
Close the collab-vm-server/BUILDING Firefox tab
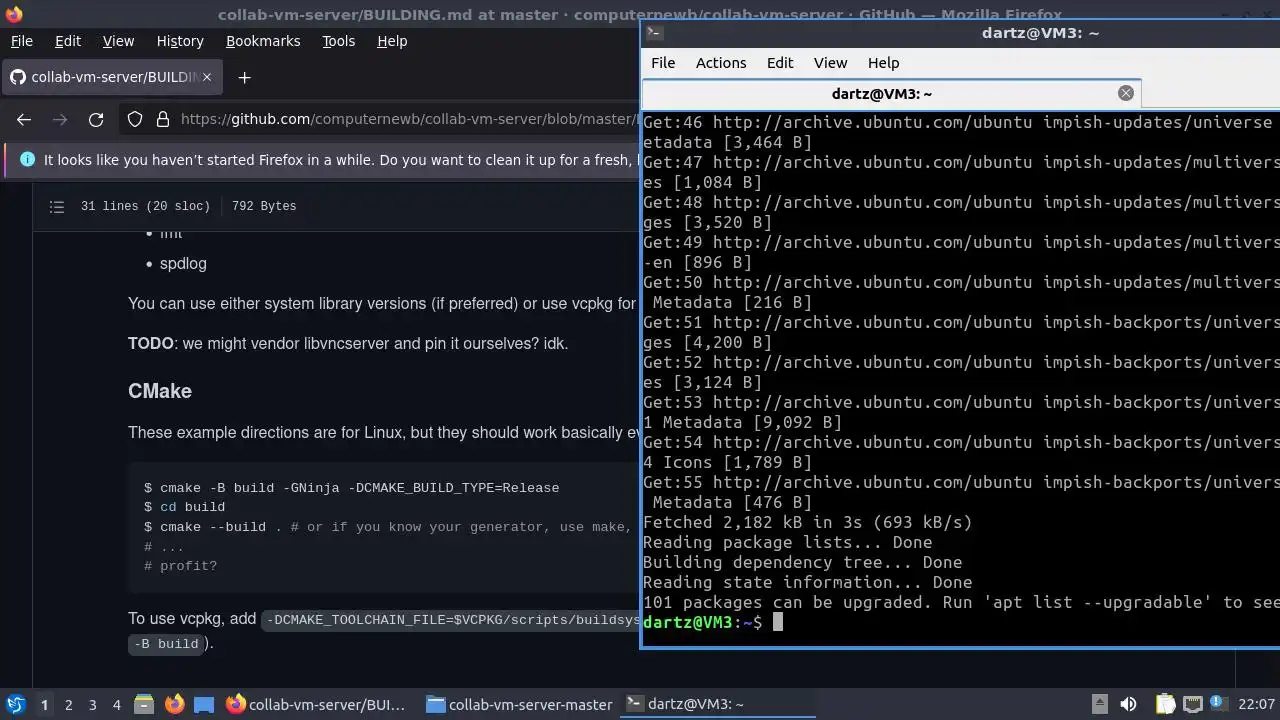(x=207, y=77)
